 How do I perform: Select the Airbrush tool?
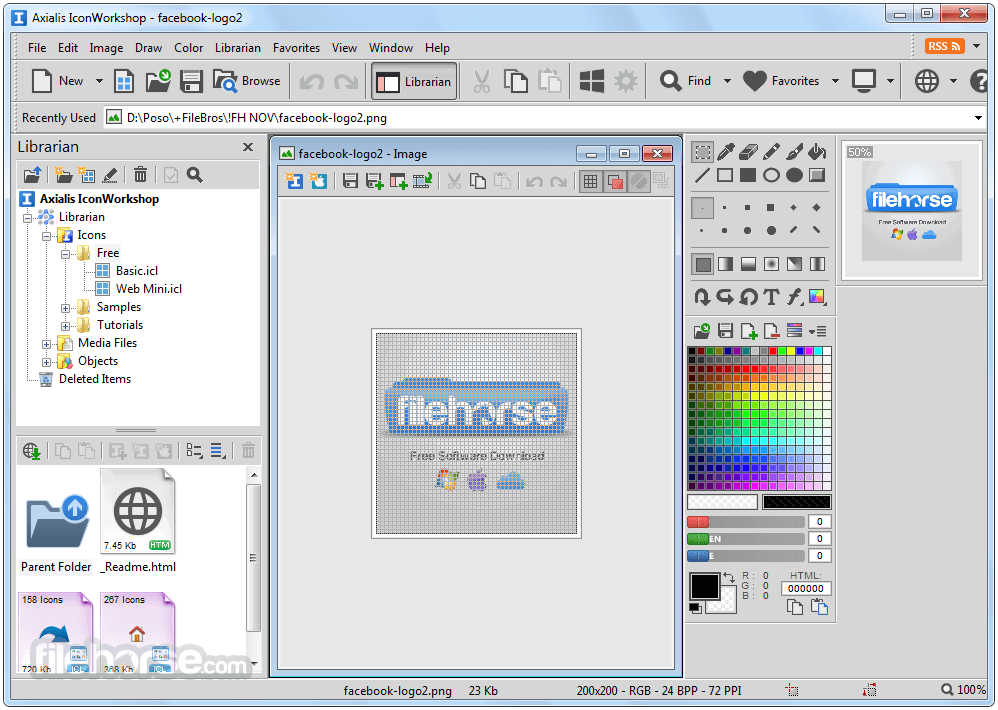pyautogui.click(x=795, y=152)
